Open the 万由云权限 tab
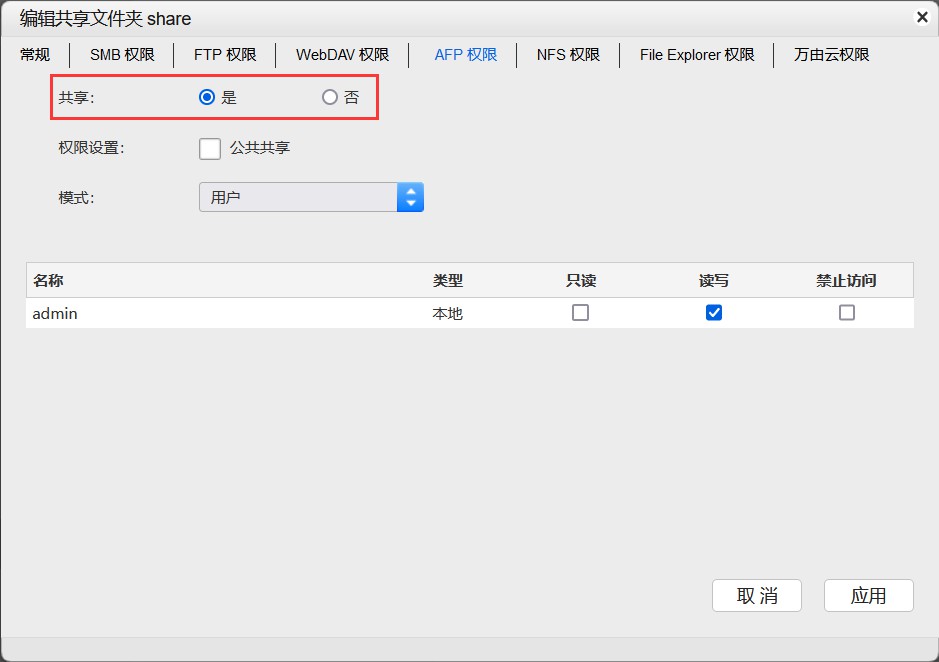 click(x=831, y=55)
